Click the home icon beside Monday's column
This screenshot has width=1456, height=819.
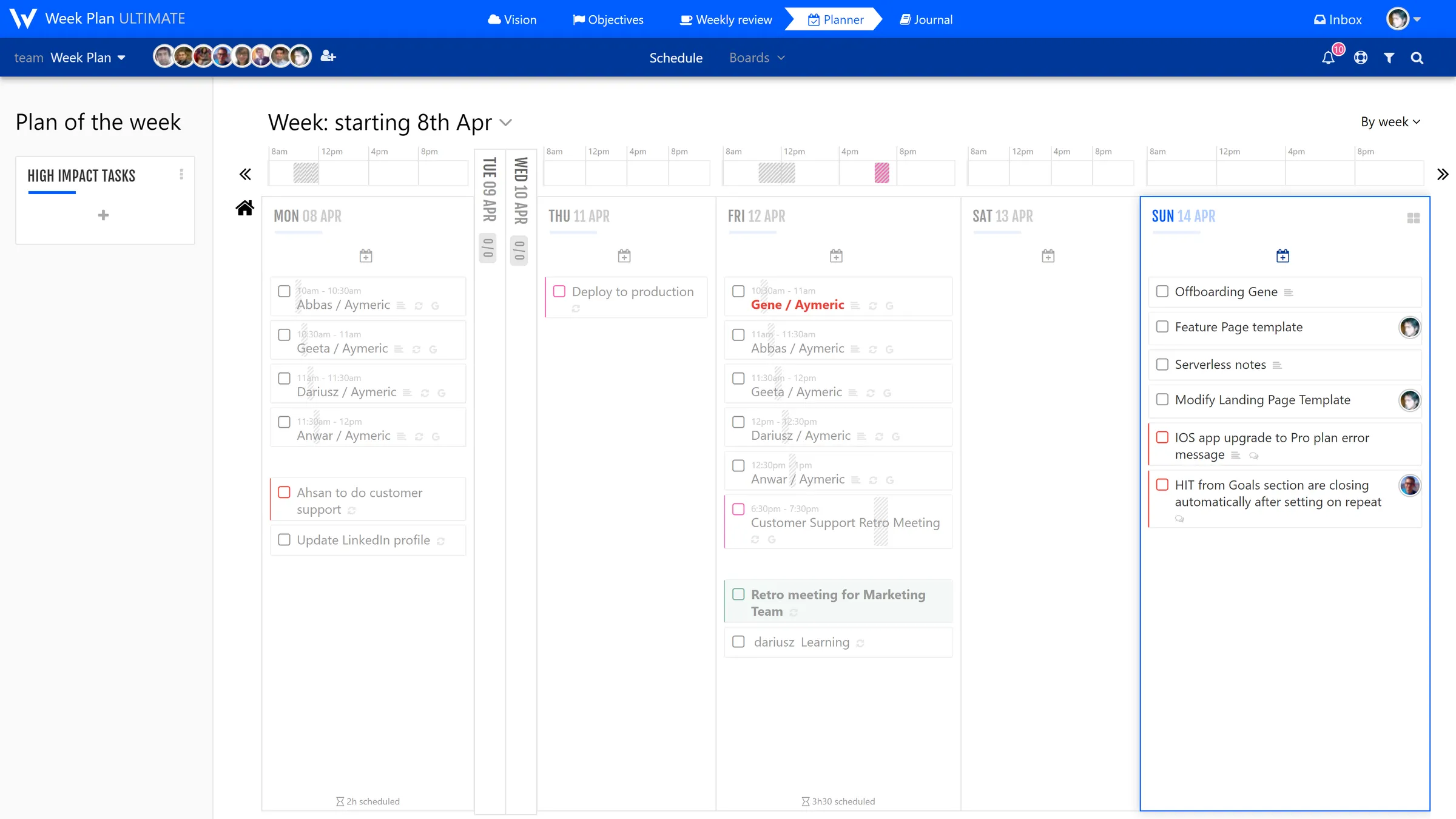pos(245,208)
